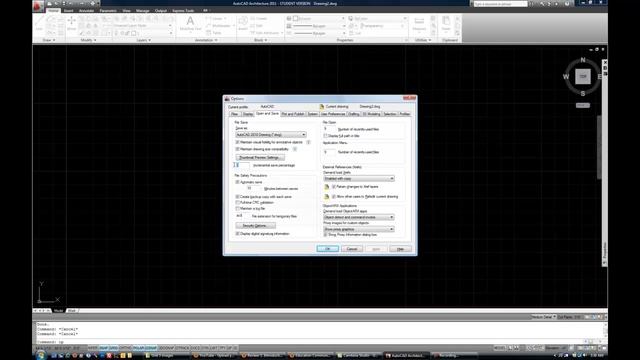
Task: Open the User Preferences tab
Action: [x=333, y=114]
